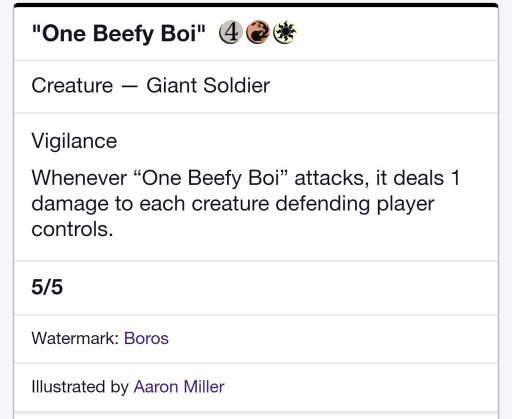512x419 pixels.
Task: Click the word "Creature" in type line
Action: point(72,86)
